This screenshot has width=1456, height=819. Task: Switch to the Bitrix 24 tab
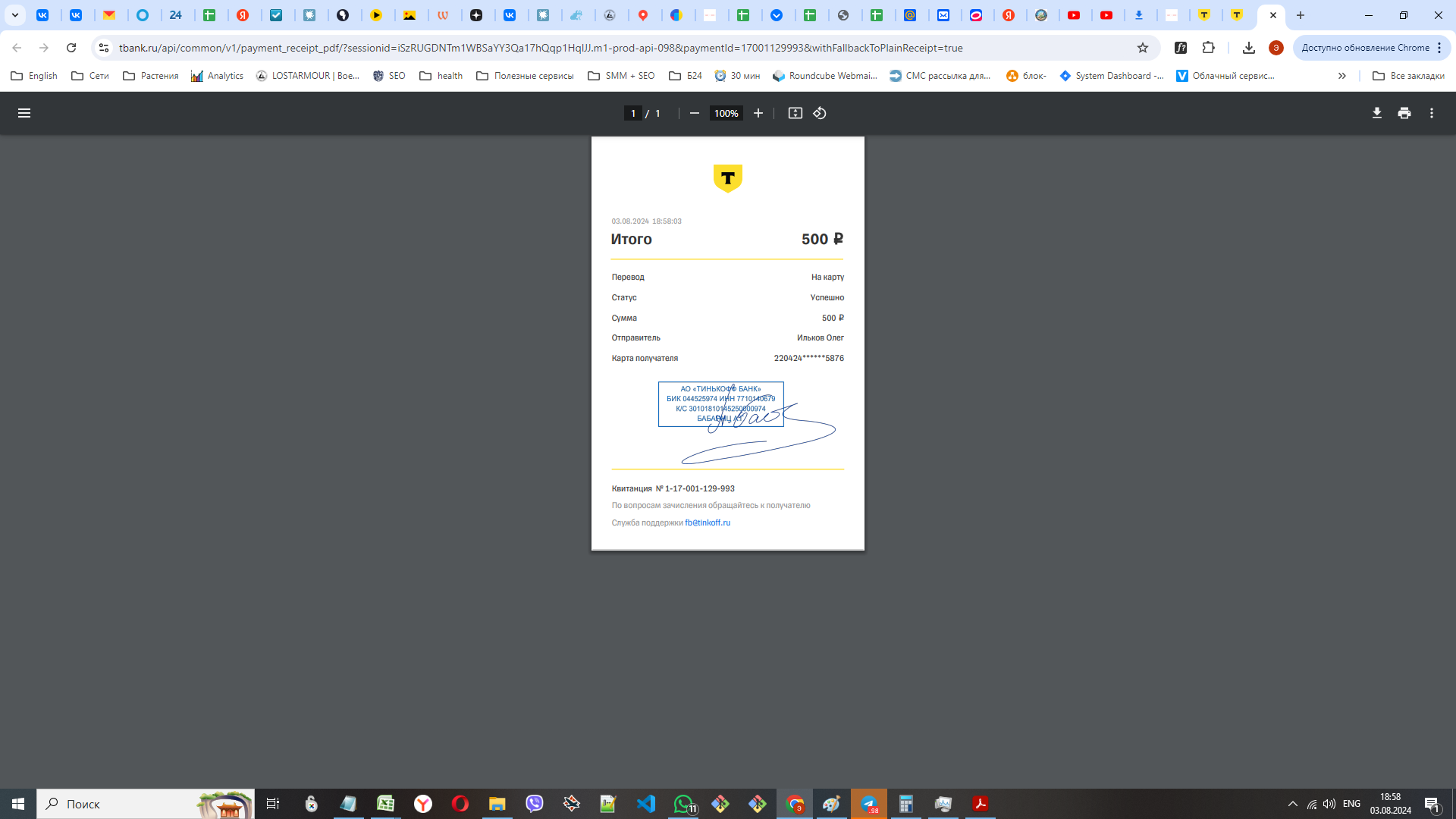(176, 15)
